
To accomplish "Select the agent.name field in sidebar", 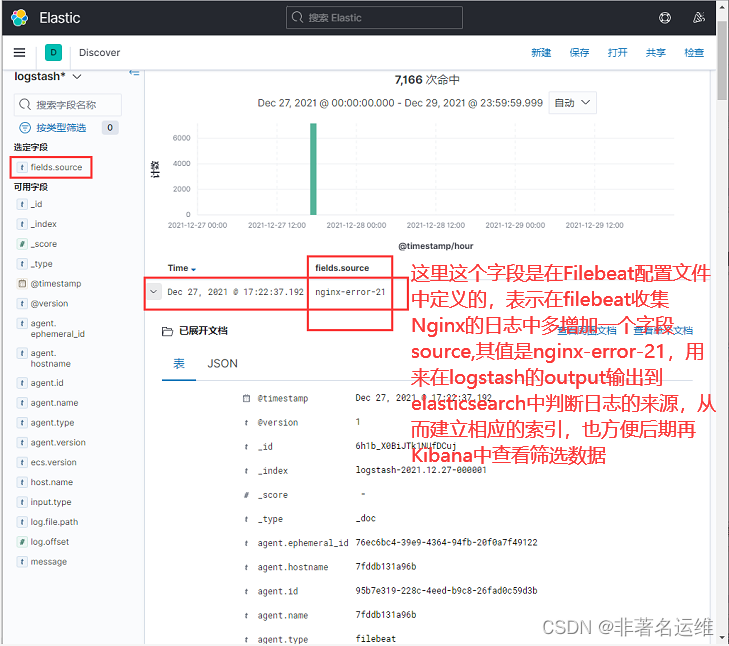I will [54, 403].
